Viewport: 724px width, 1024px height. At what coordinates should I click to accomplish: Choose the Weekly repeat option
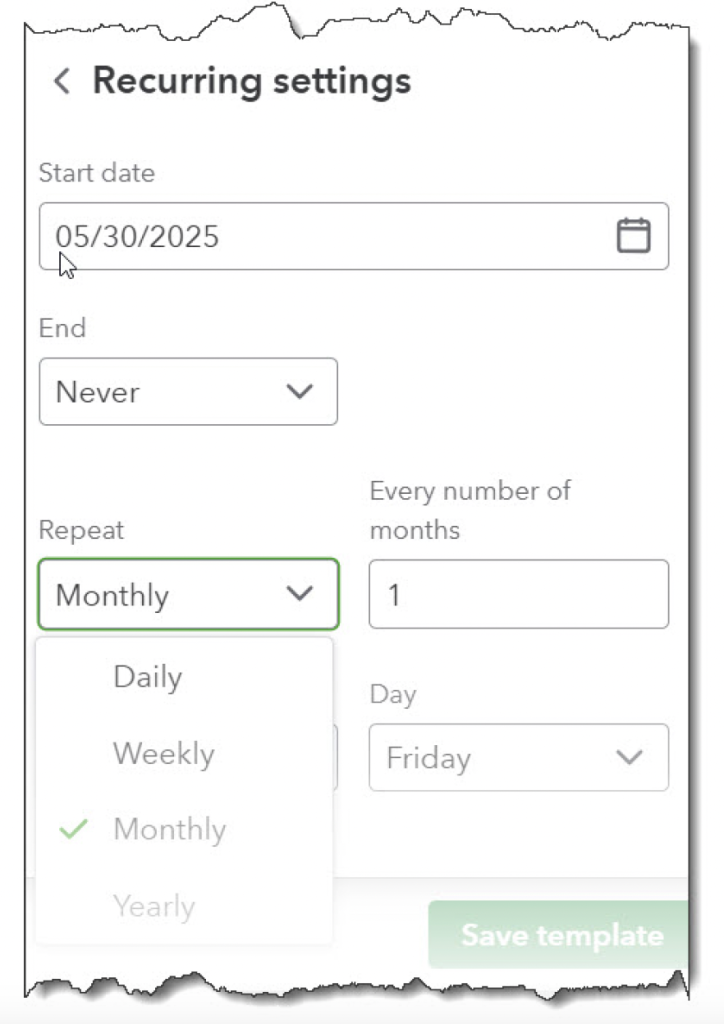tap(164, 753)
